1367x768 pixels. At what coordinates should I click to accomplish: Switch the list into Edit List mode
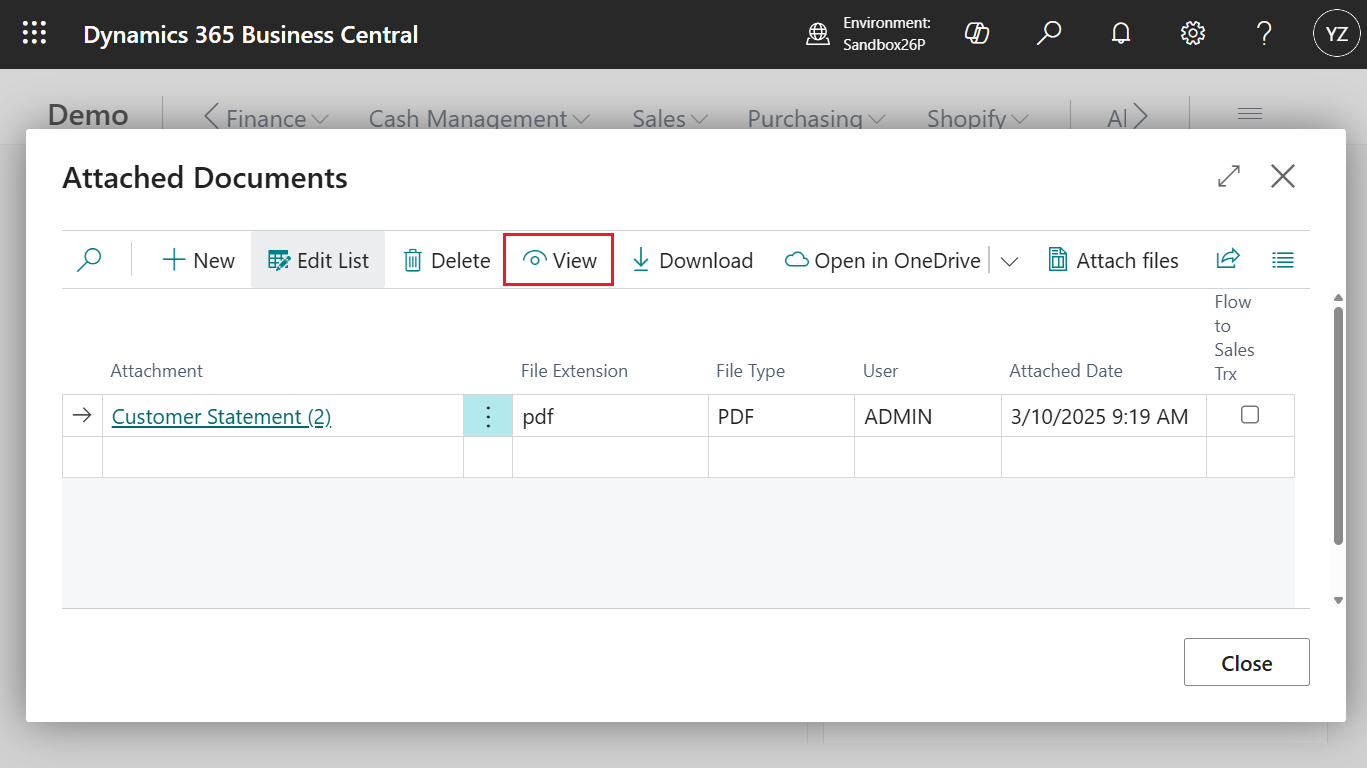(x=317, y=259)
